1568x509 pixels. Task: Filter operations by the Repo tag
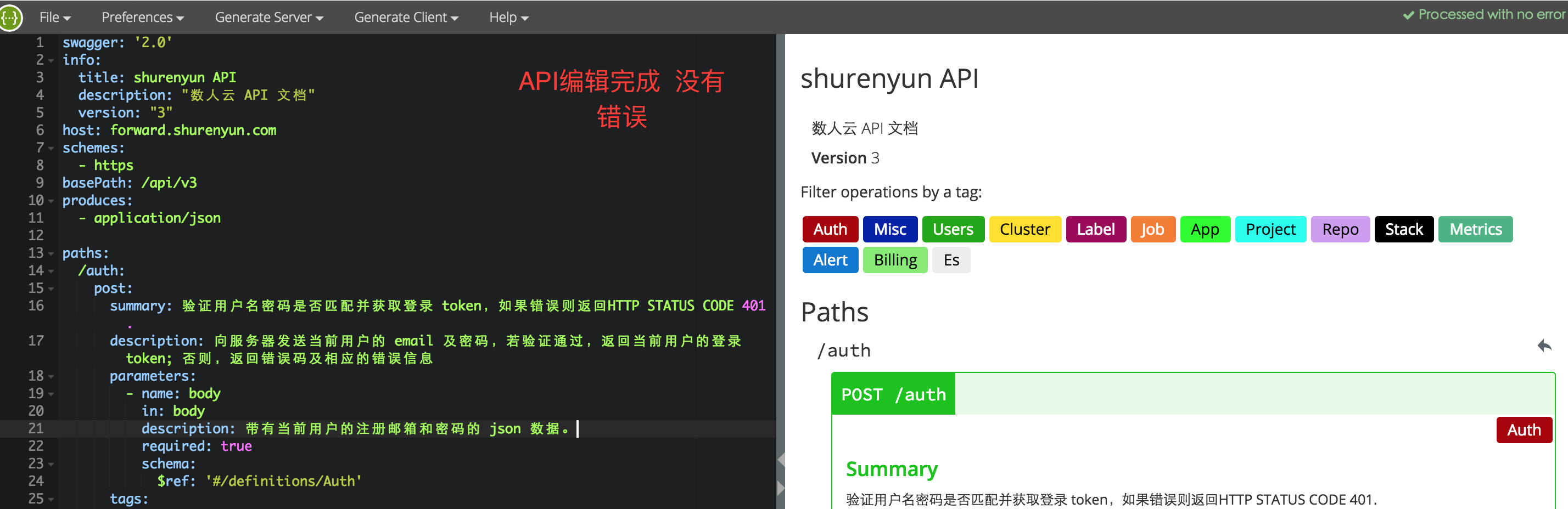(1340, 229)
